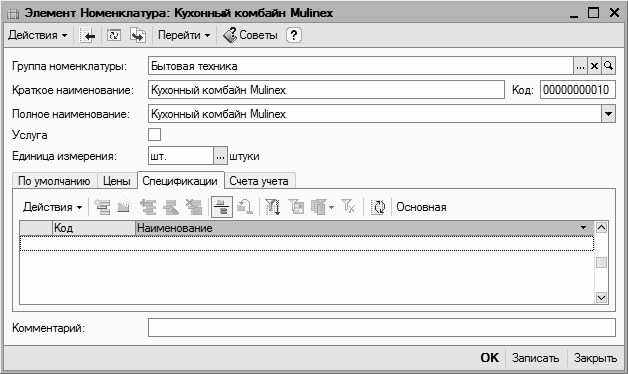Click the add new item icon in Спецификации
628x374 pixels.
102,207
